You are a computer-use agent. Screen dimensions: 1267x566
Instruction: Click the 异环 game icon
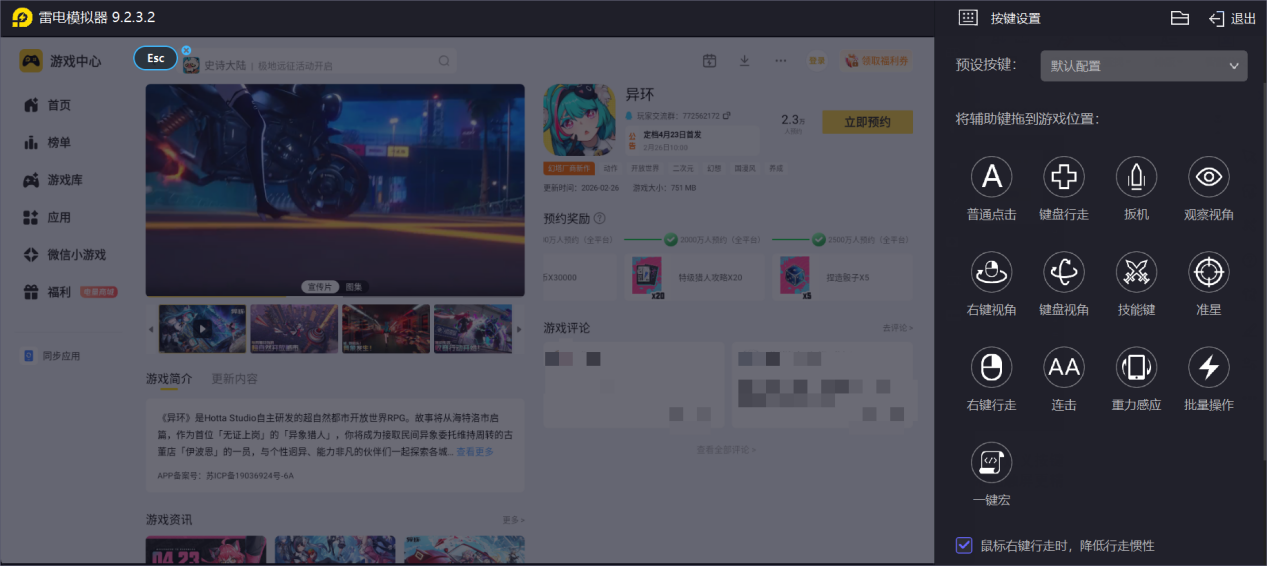[580, 120]
